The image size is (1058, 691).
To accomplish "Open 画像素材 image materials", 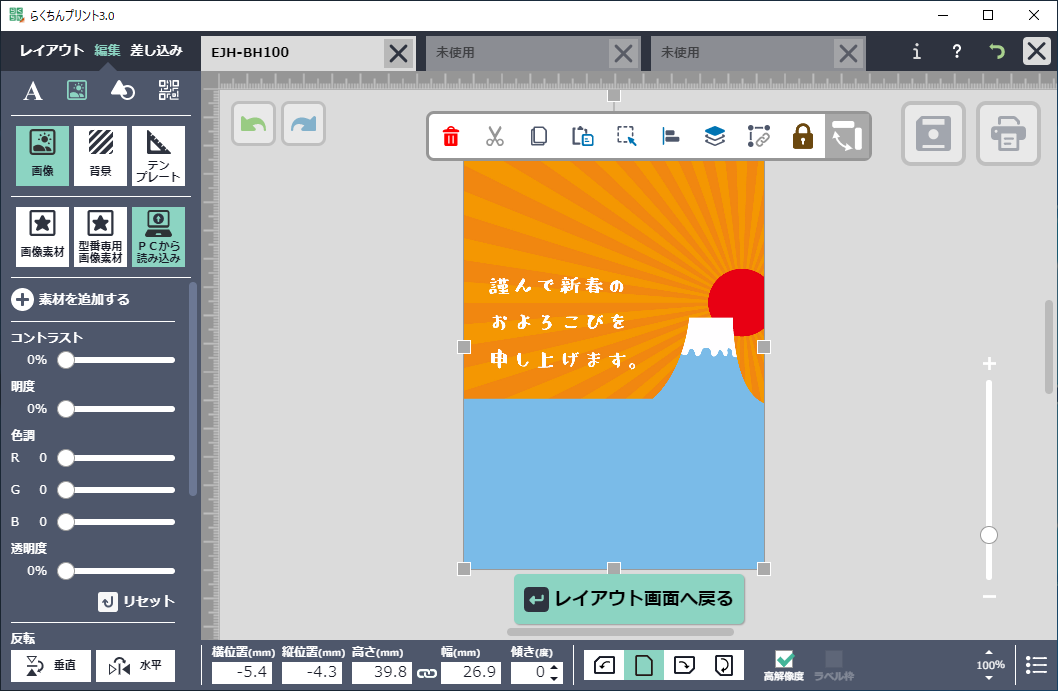I will (43, 237).
